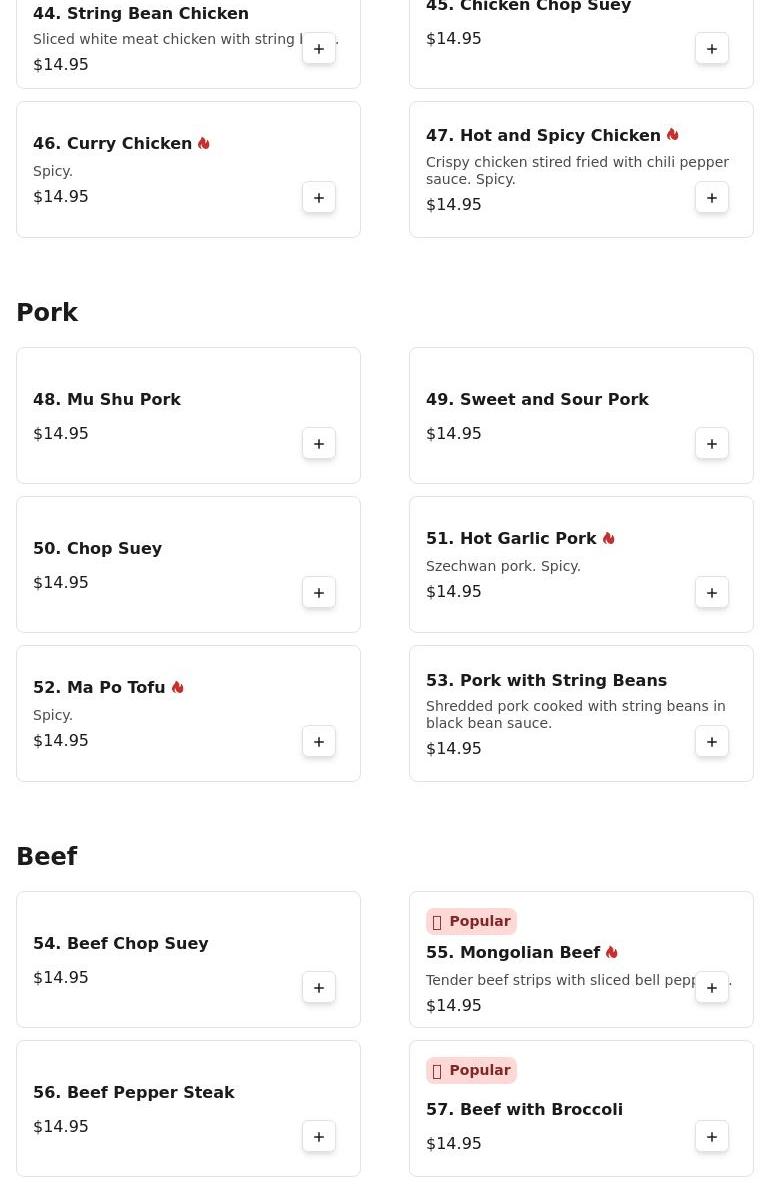Add Ma Po Tofu to cart
770x1185 pixels.
(x=319, y=742)
